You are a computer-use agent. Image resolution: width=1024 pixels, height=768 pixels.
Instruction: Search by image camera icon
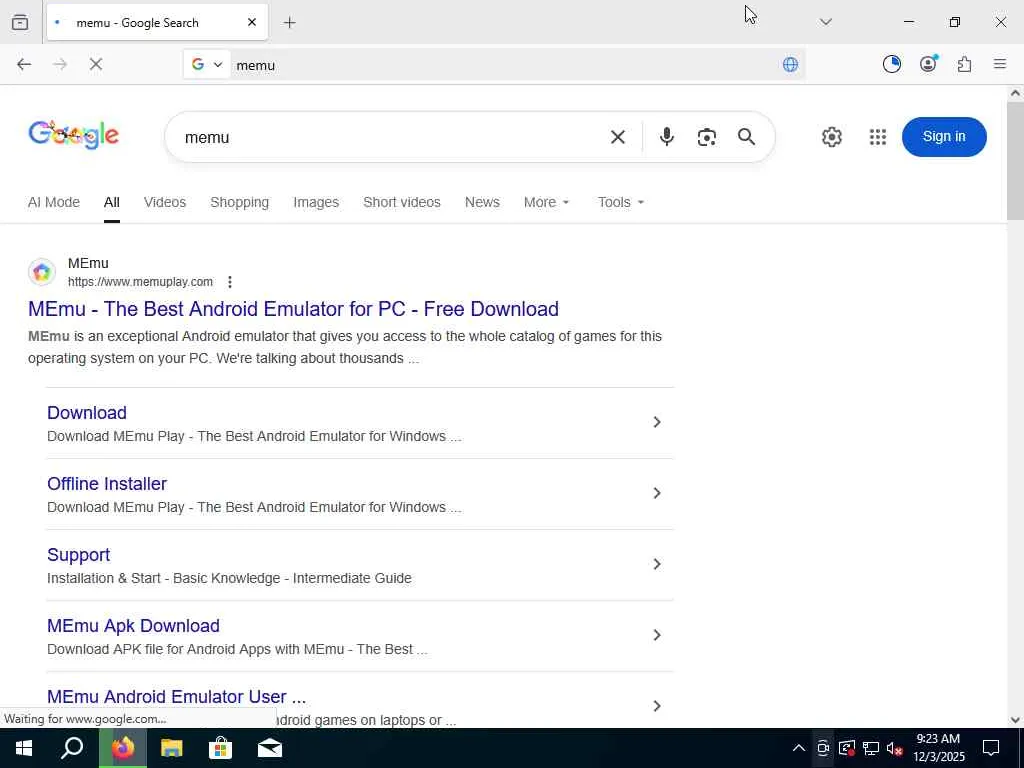point(707,137)
